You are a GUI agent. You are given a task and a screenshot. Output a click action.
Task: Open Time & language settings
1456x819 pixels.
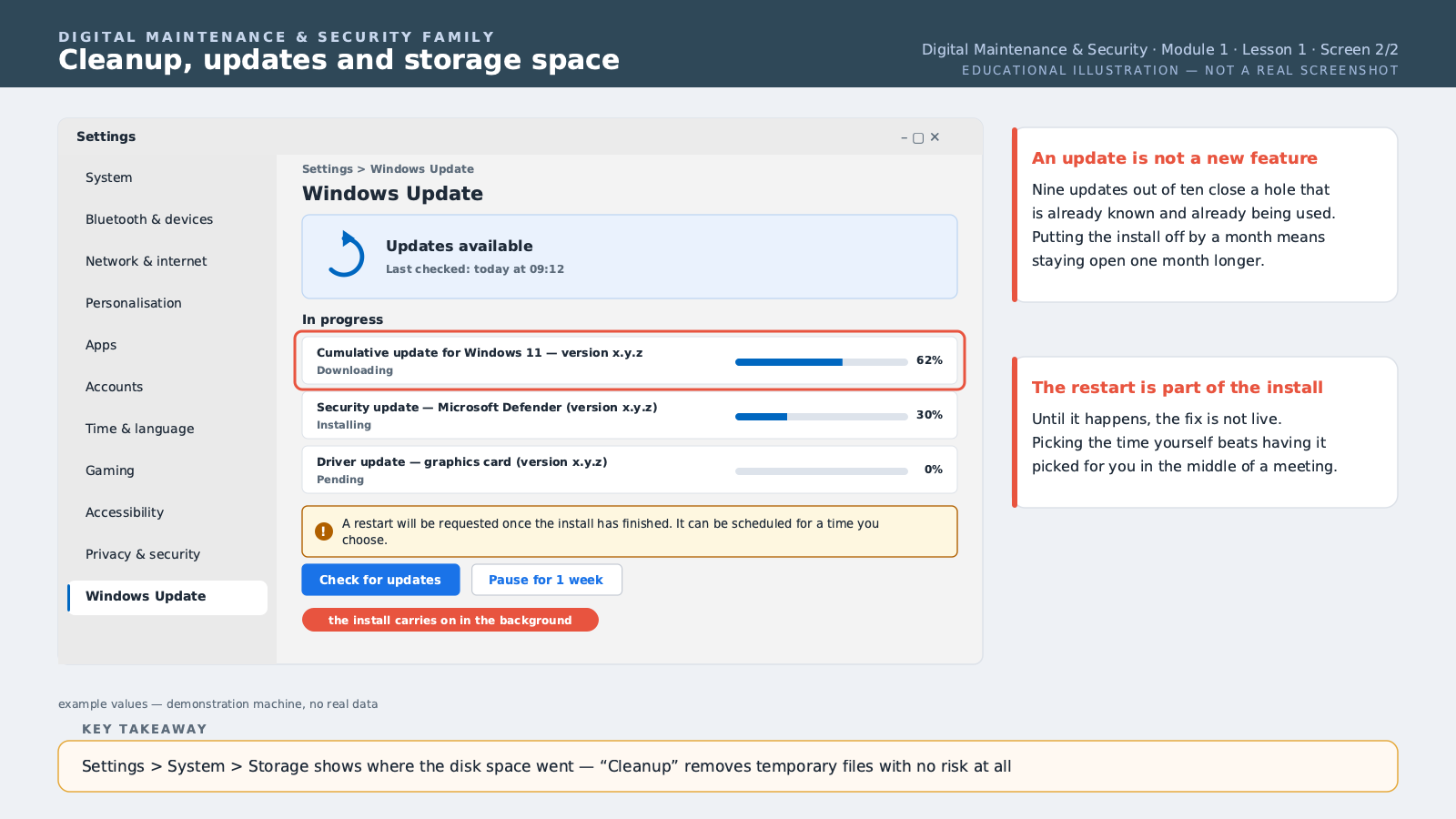[x=167, y=429]
